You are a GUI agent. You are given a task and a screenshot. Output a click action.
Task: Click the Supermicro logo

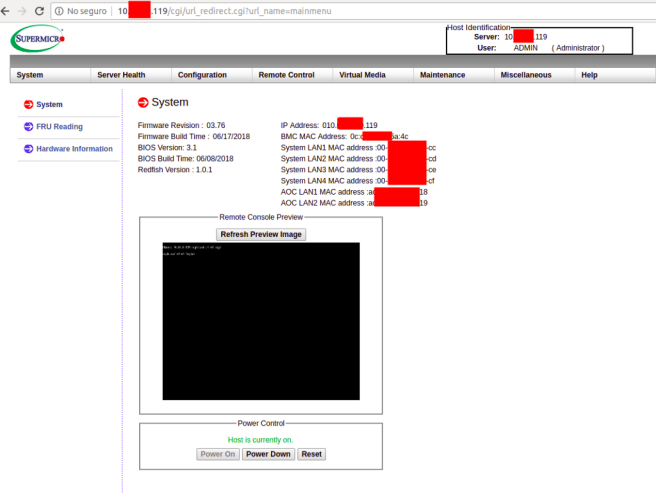coord(38,41)
